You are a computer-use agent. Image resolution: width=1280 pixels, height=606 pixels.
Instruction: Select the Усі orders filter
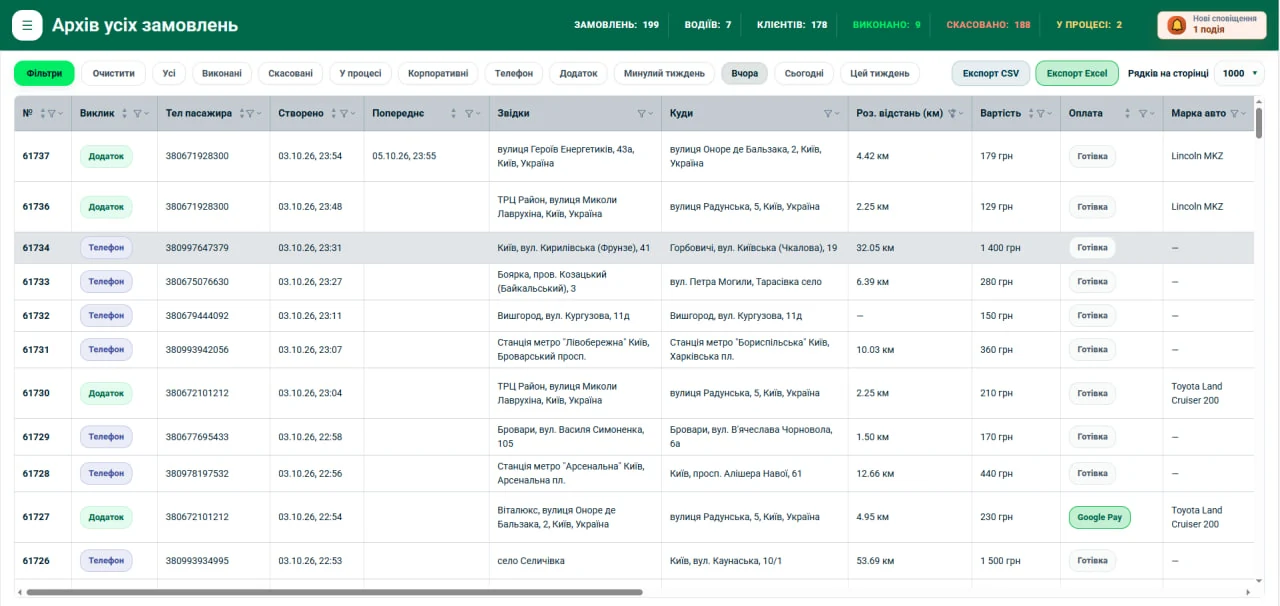[169, 73]
